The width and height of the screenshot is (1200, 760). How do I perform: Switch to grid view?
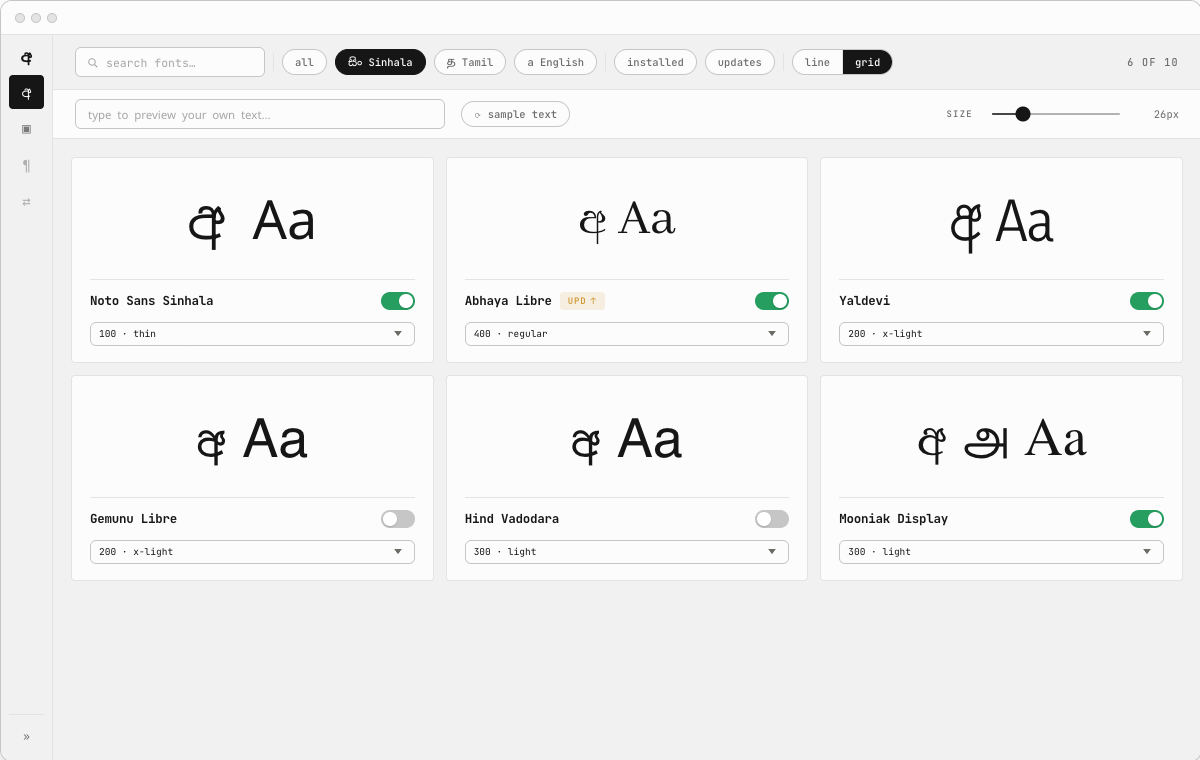tap(867, 62)
